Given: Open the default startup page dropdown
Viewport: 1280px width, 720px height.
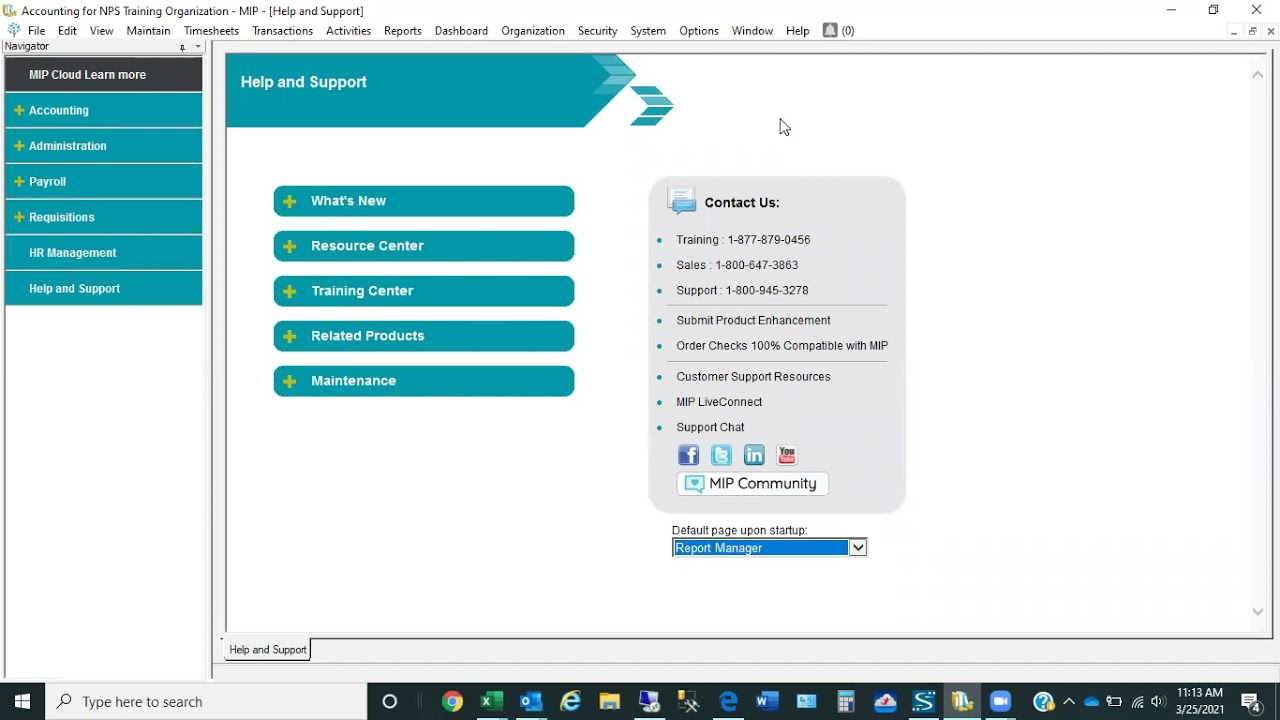Looking at the screenshot, I should (857, 548).
